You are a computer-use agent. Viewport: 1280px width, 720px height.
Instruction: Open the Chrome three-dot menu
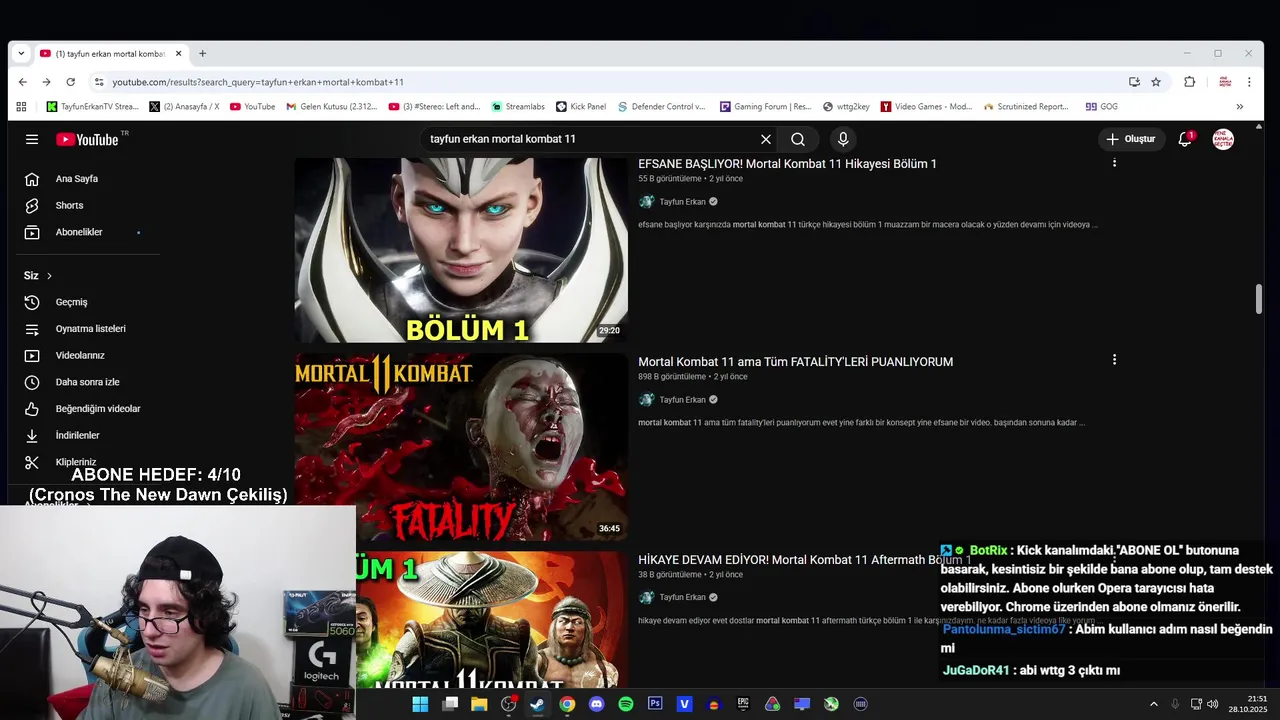pos(1249,82)
